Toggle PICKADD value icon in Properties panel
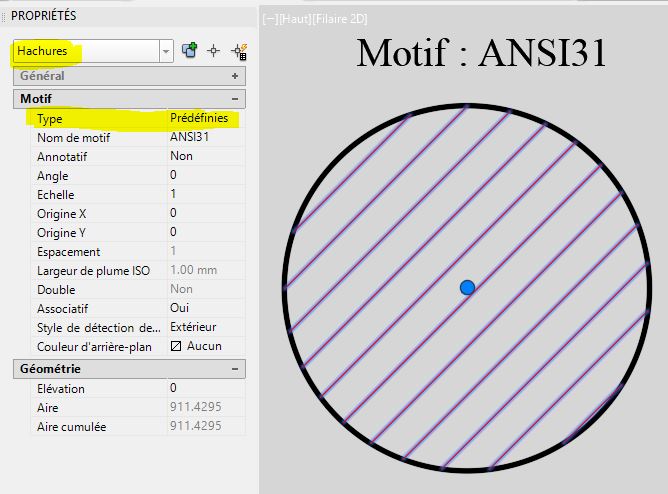 pos(190,50)
